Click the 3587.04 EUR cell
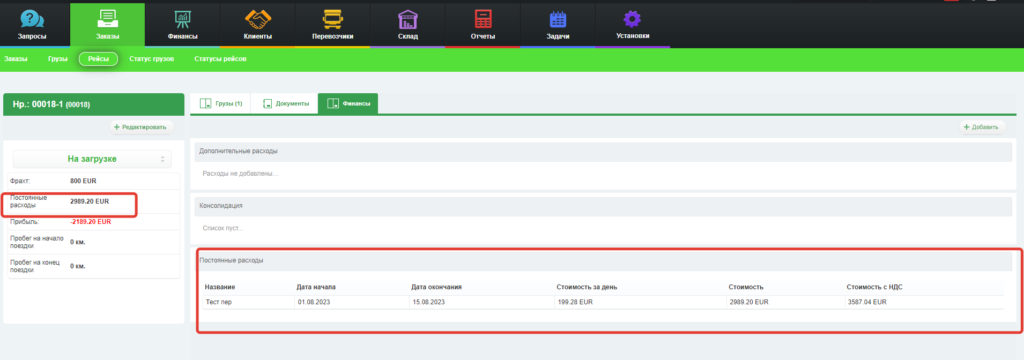The width and height of the screenshot is (1024, 360). [867, 303]
